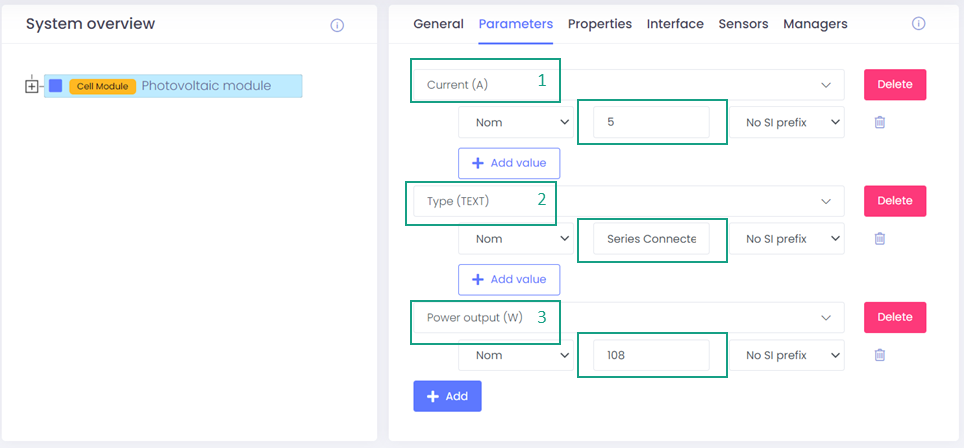Click the Power output value field showing 108
The height and width of the screenshot is (448, 964).
651,355
